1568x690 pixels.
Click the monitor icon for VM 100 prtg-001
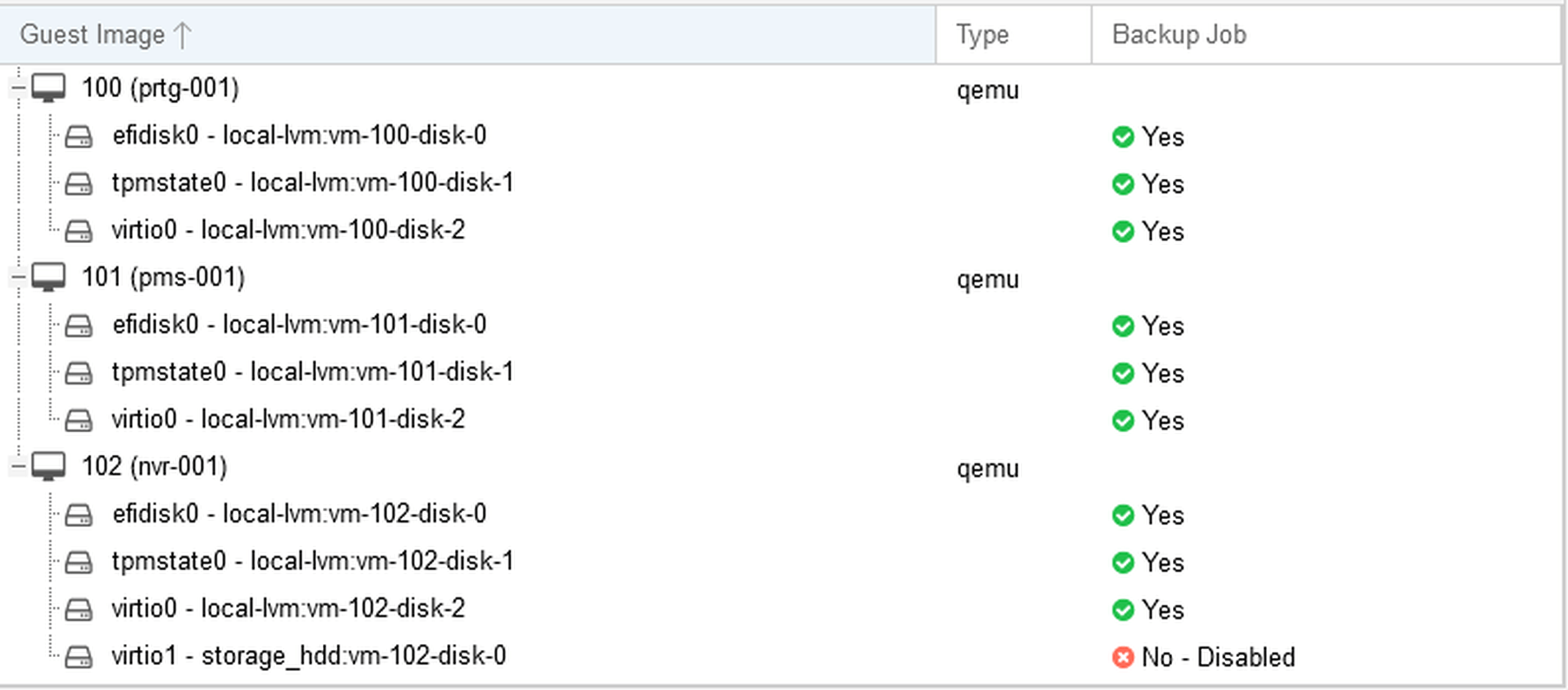click(x=49, y=88)
